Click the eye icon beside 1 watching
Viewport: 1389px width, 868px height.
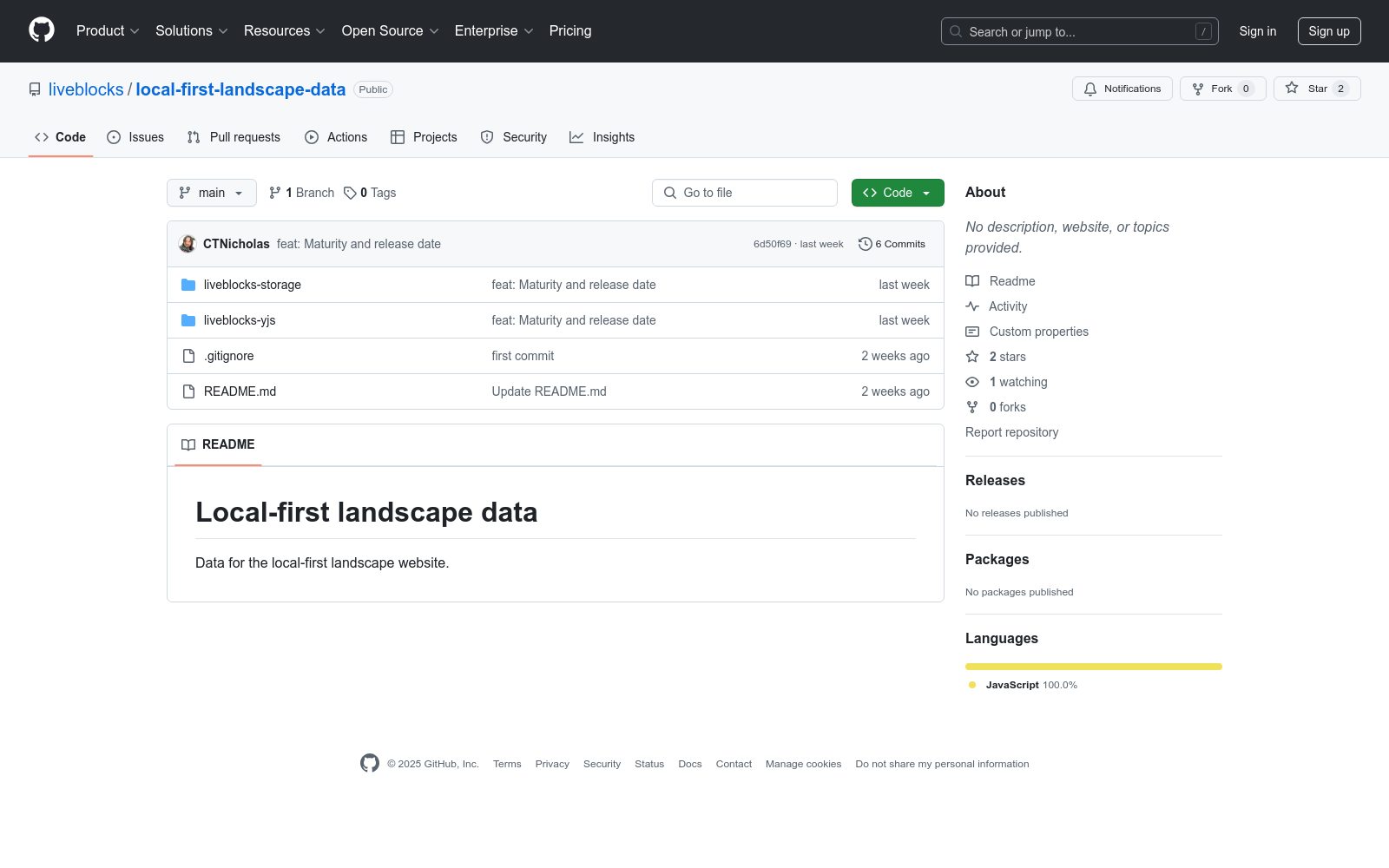[x=972, y=382]
